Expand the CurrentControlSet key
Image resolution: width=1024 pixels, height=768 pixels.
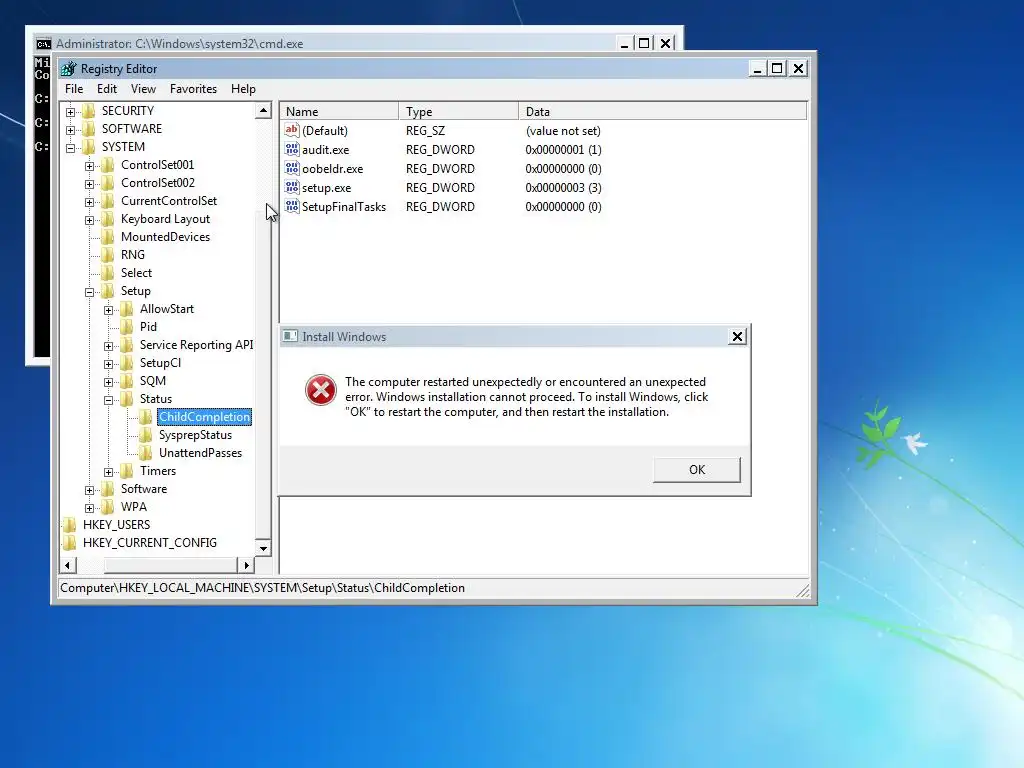pyautogui.click(x=89, y=202)
